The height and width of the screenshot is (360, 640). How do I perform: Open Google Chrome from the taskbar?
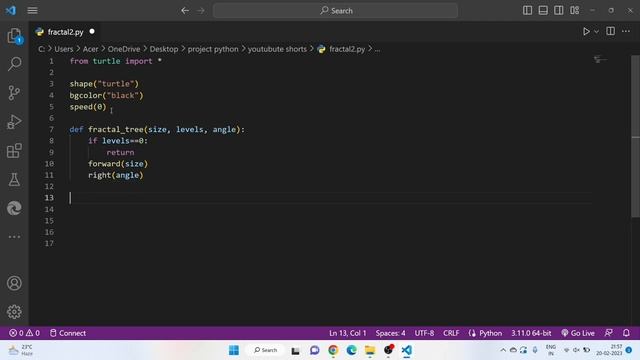pos(333,350)
